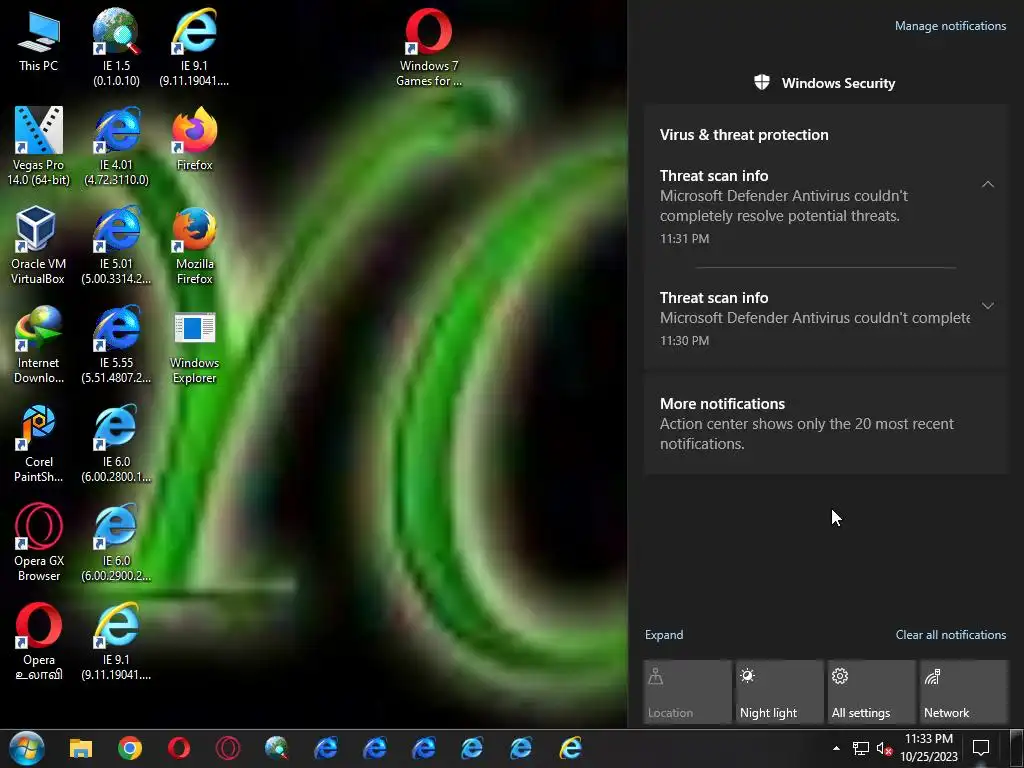1024x768 pixels.
Task: Toggle Night light quick action
Action: (x=779, y=692)
